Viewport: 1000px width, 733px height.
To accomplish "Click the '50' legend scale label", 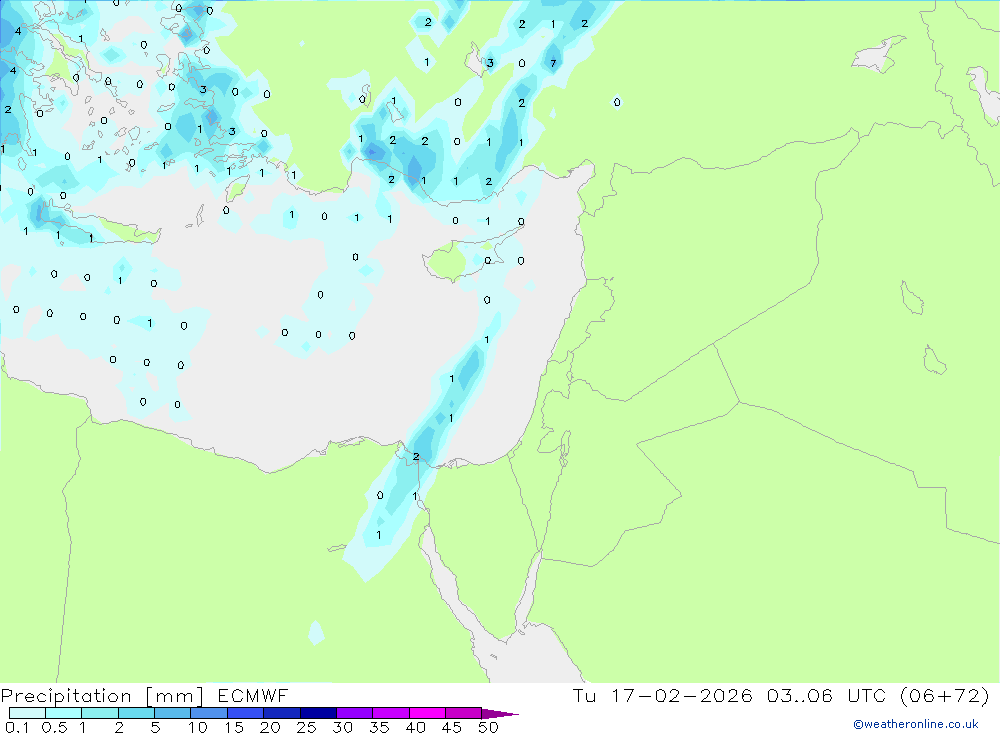I will tap(488, 727).
